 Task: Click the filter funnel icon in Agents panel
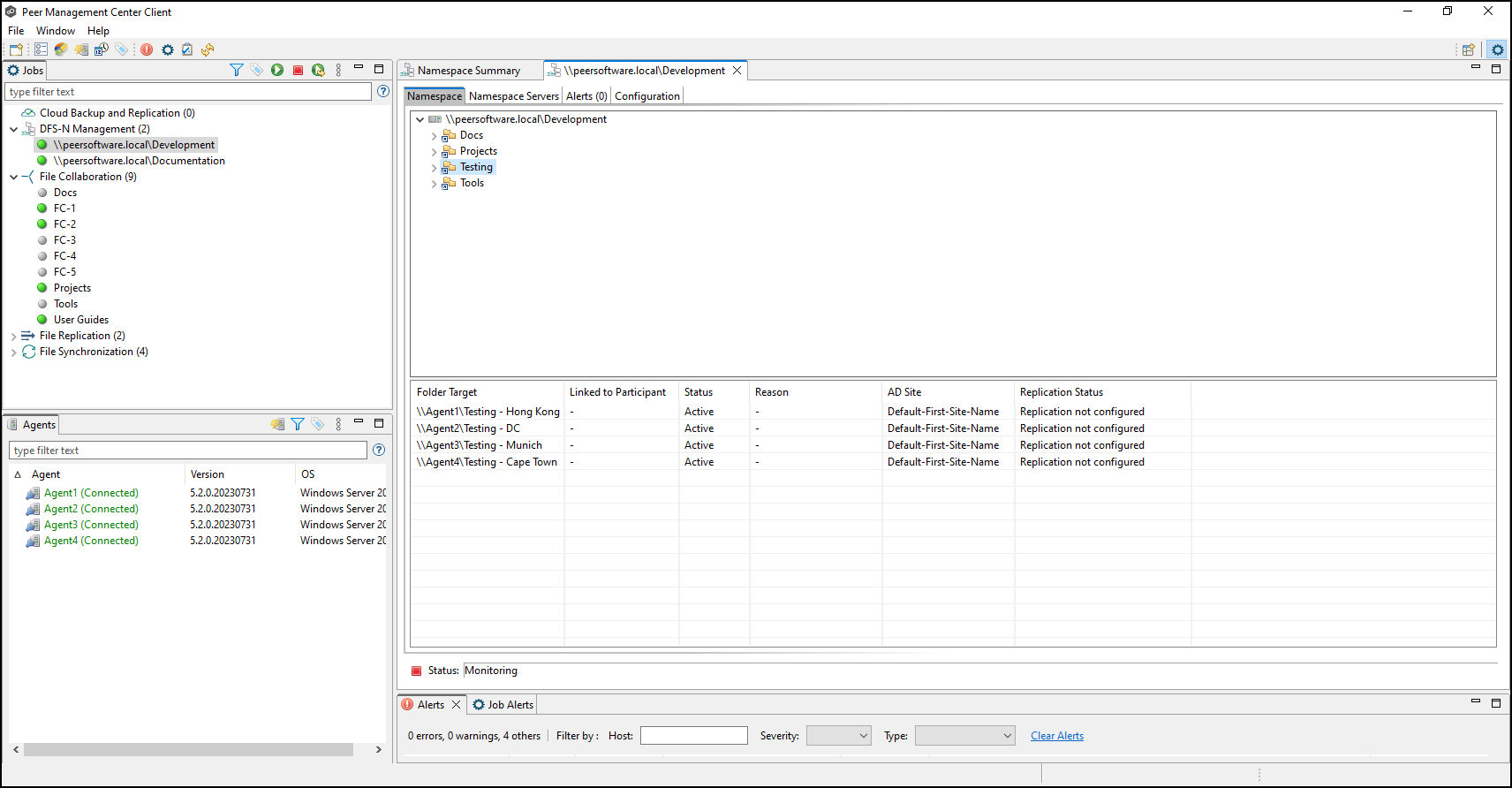coord(298,424)
